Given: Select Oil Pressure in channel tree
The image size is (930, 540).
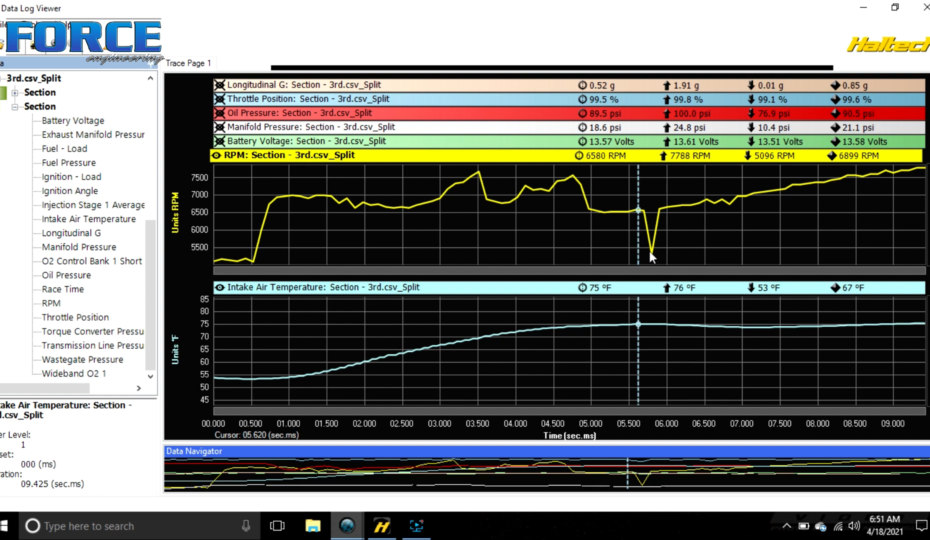Looking at the screenshot, I should [x=66, y=275].
